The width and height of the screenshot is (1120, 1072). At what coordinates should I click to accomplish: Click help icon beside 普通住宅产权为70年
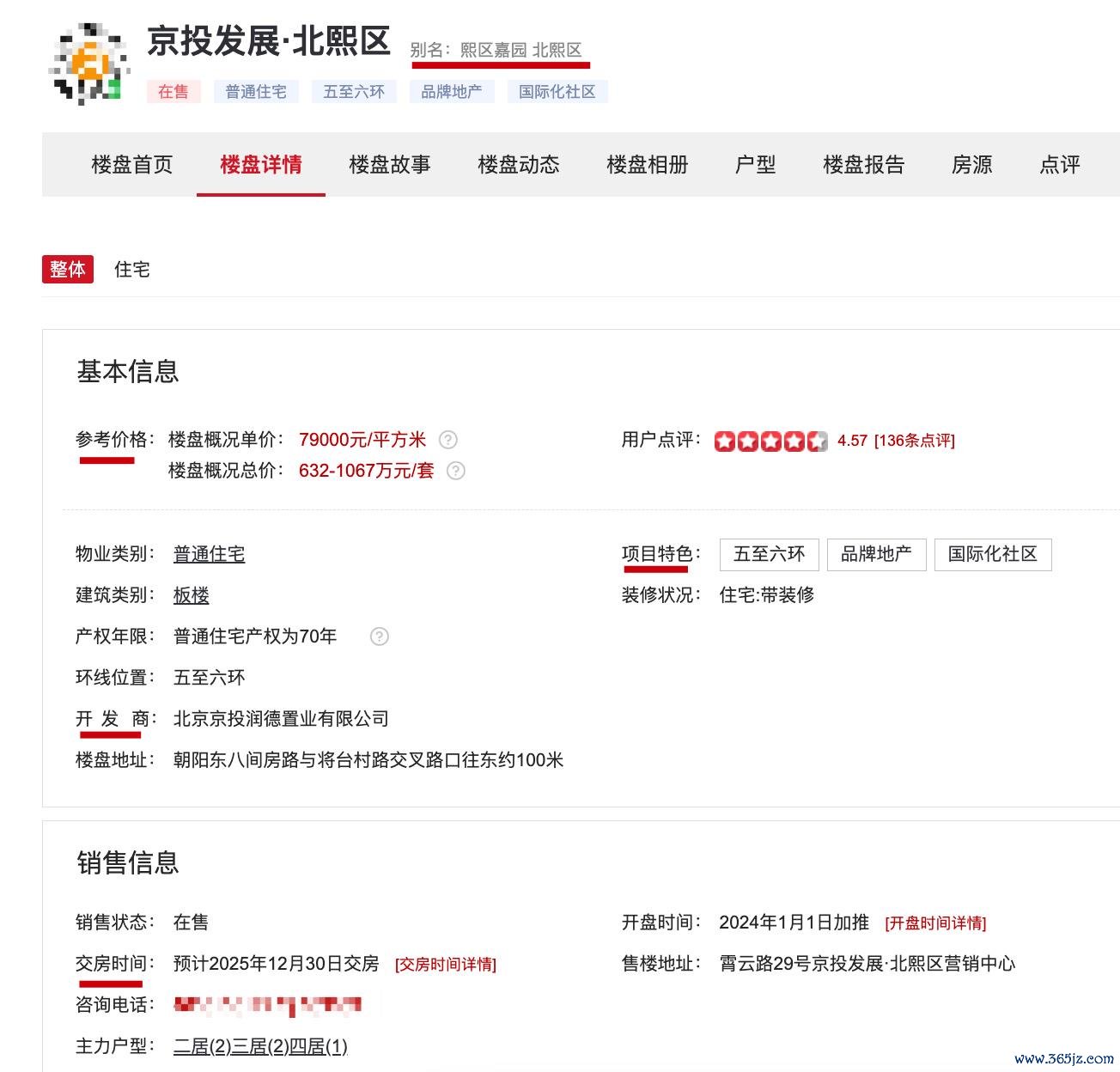(380, 636)
